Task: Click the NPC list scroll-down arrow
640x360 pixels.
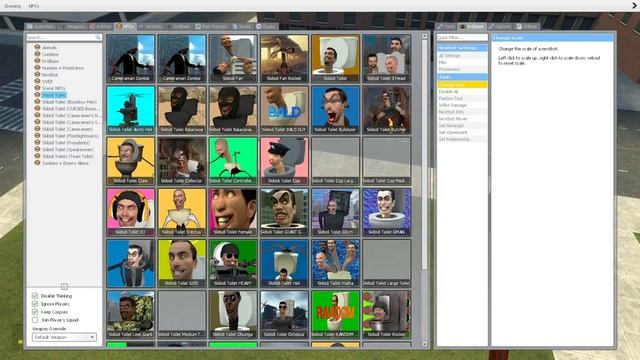Action: 424,344
